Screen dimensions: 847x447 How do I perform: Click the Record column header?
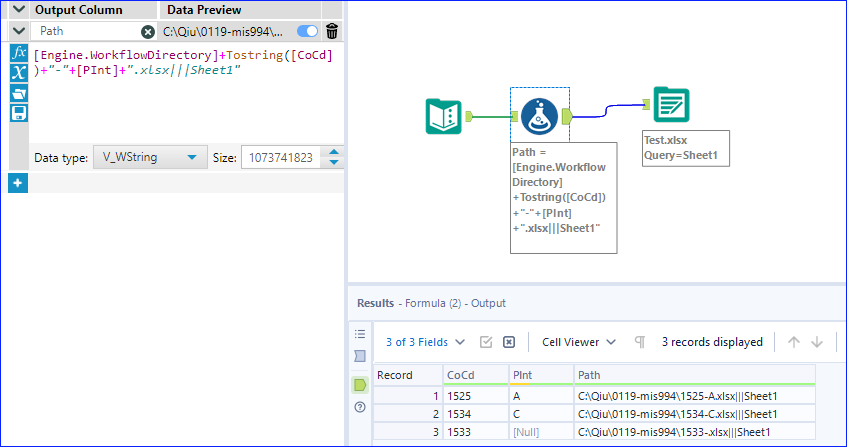click(x=408, y=375)
